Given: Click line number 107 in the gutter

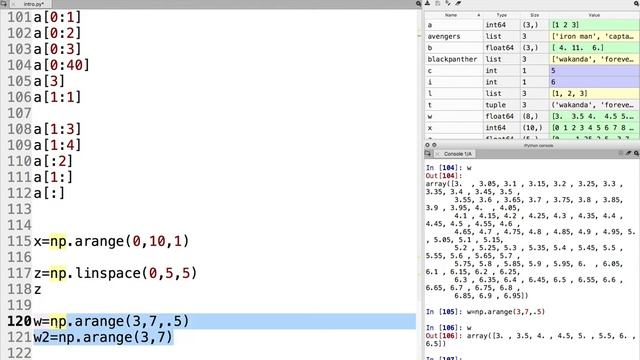Looking at the screenshot, I should coord(19,113).
